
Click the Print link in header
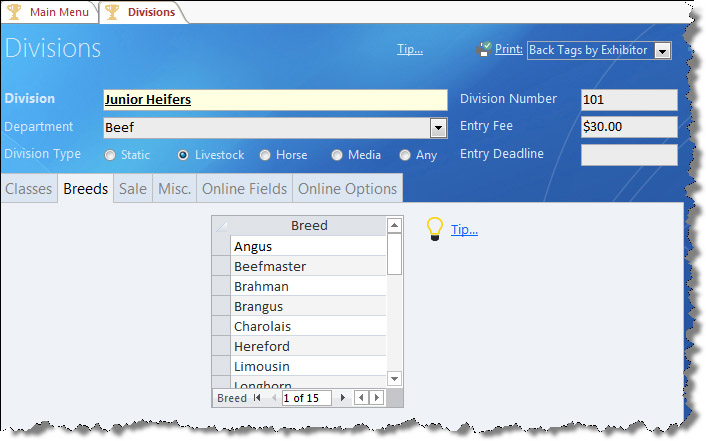click(x=509, y=49)
